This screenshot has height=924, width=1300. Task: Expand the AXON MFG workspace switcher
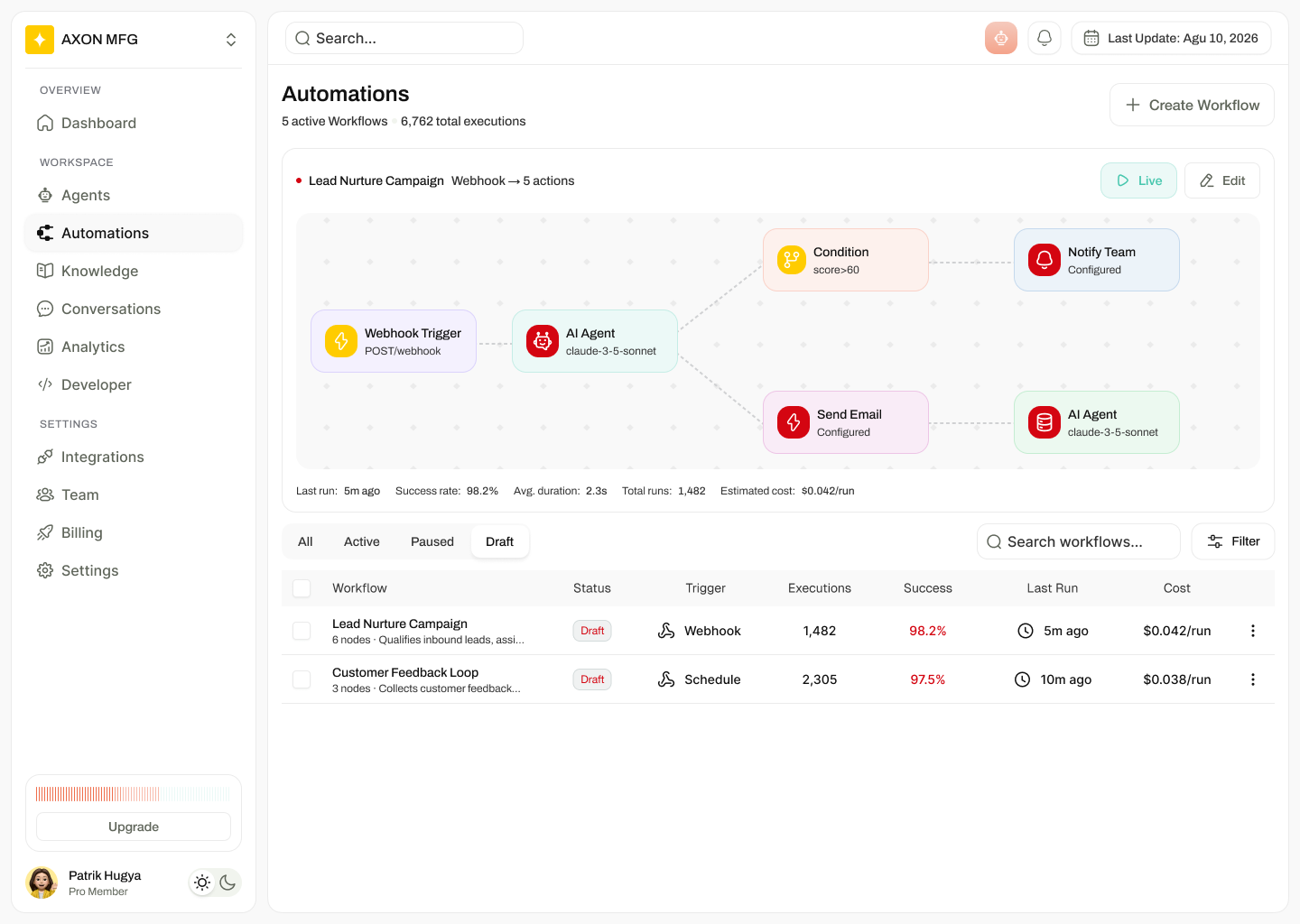pos(231,40)
